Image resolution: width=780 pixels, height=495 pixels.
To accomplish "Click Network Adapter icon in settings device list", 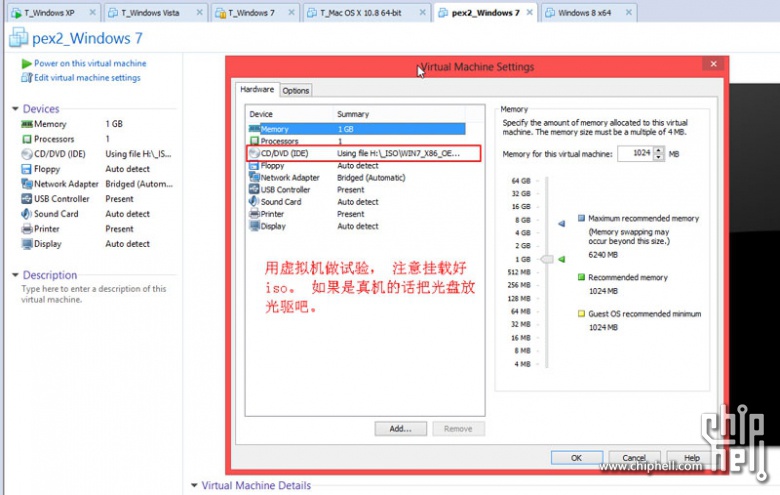I will tap(254, 177).
